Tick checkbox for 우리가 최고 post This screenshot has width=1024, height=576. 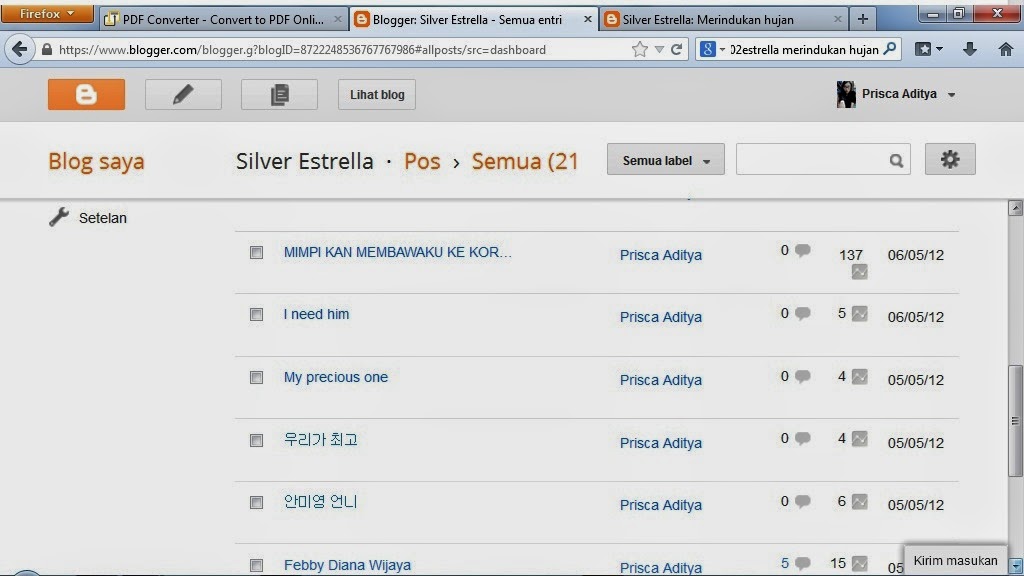tap(256, 440)
